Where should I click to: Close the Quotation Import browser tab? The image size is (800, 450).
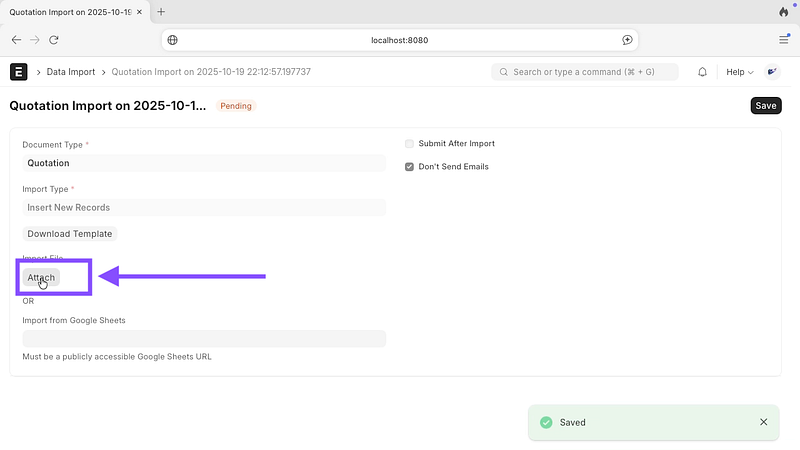(x=142, y=12)
